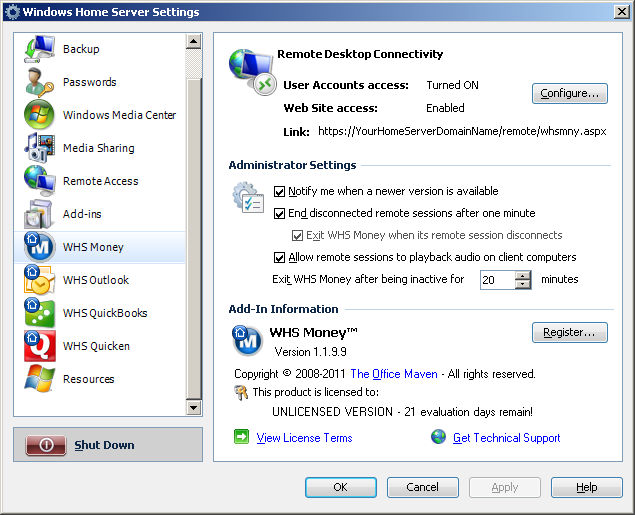Viewport: 635px width, 515px height.
Task: Click the remote whsmny.aspx link URL text
Action: [462, 131]
